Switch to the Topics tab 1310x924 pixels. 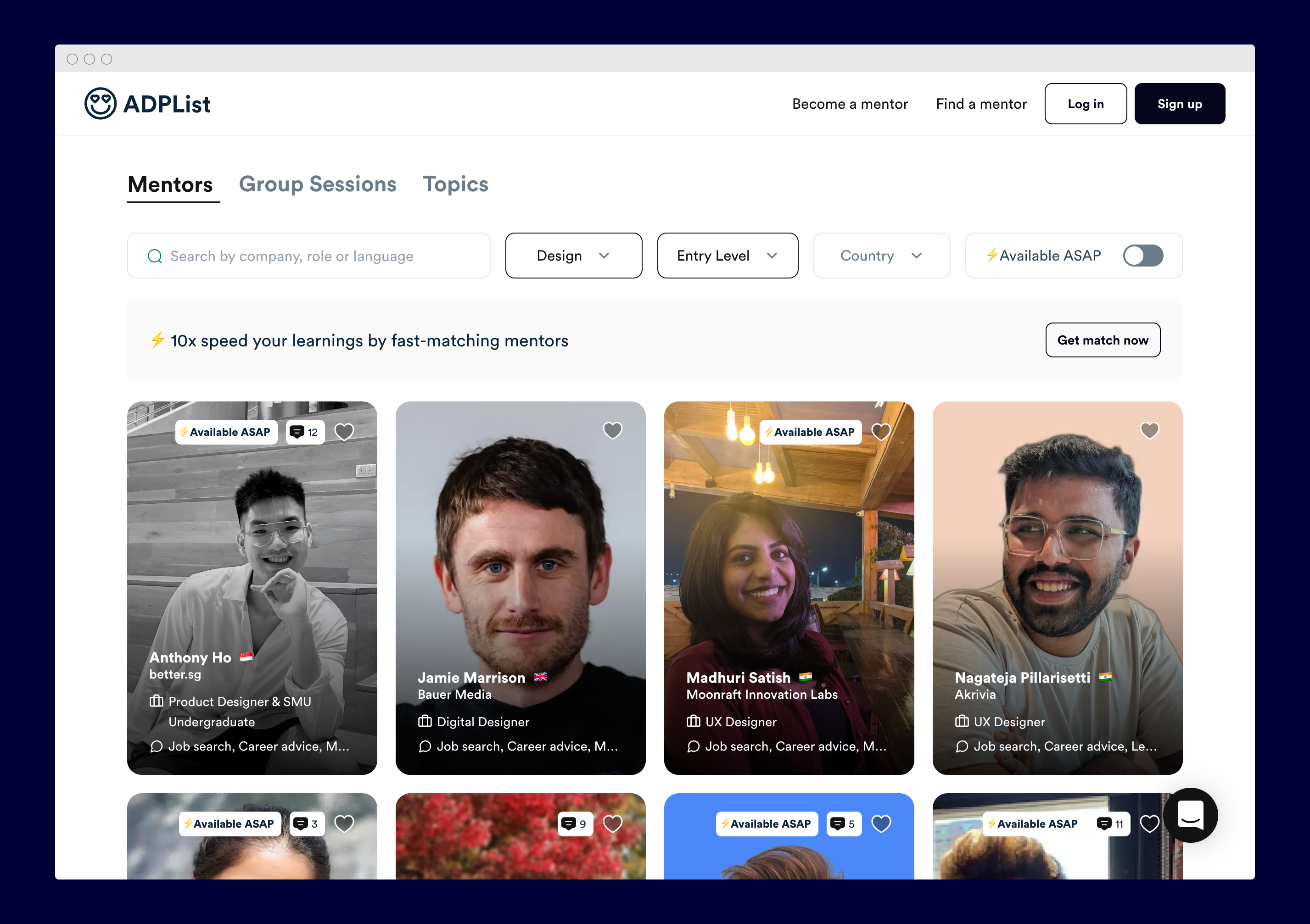click(455, 184)
